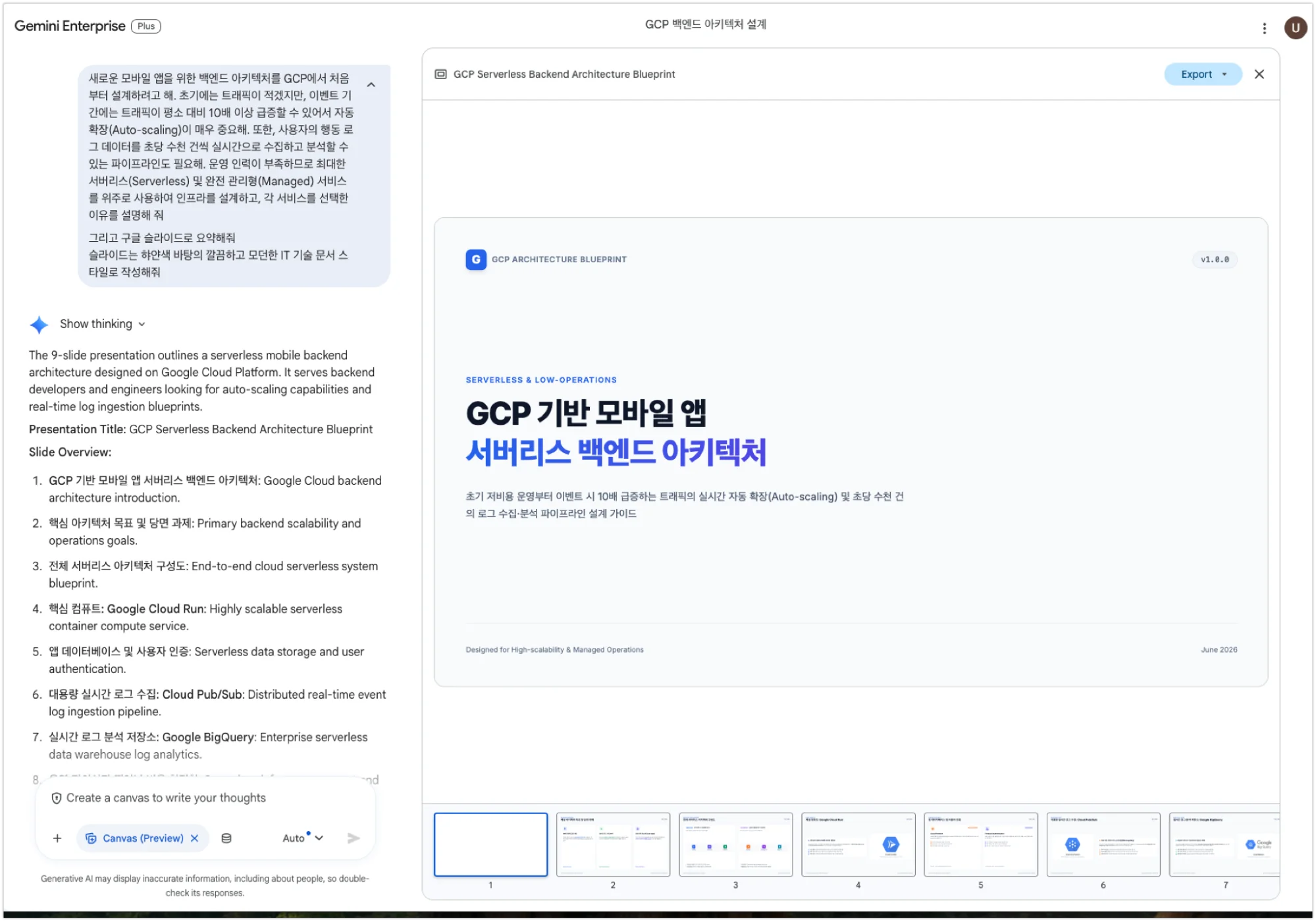Click the GCP 백엔드 아키텍처 설계 conversation title

[x=705, y=24]
